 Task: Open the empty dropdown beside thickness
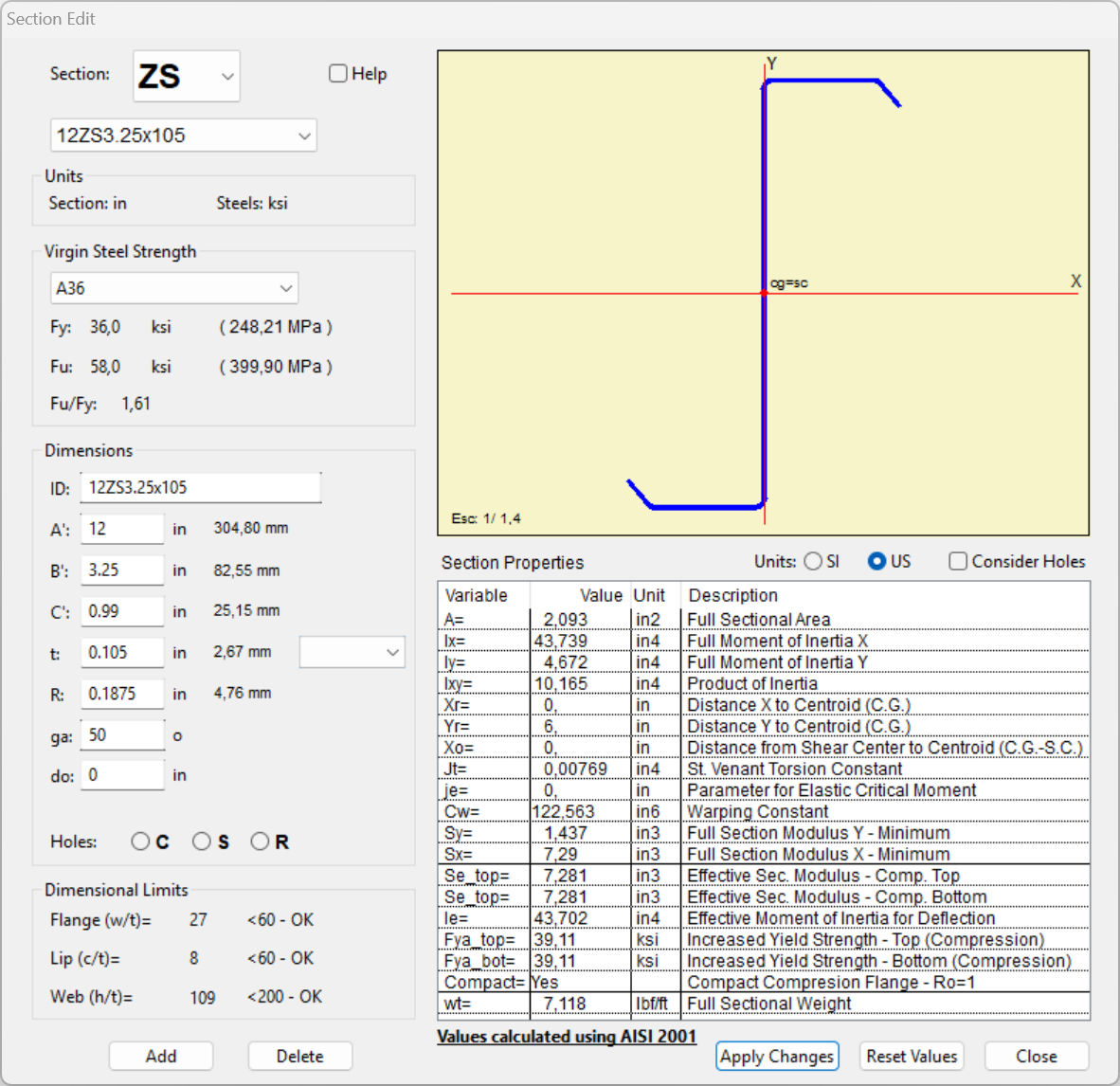(352, 652)
